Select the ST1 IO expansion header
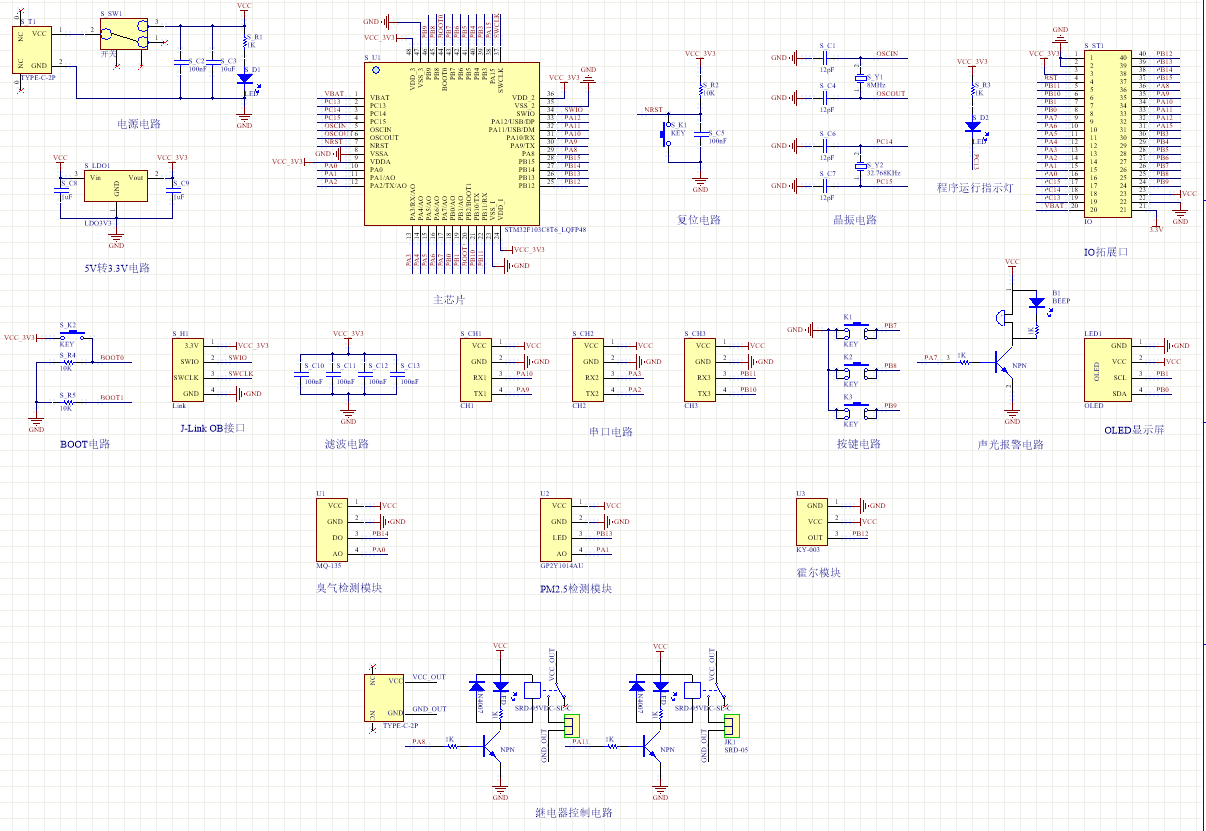This screenshot has height=831, width=1206. pos(1109,133)
